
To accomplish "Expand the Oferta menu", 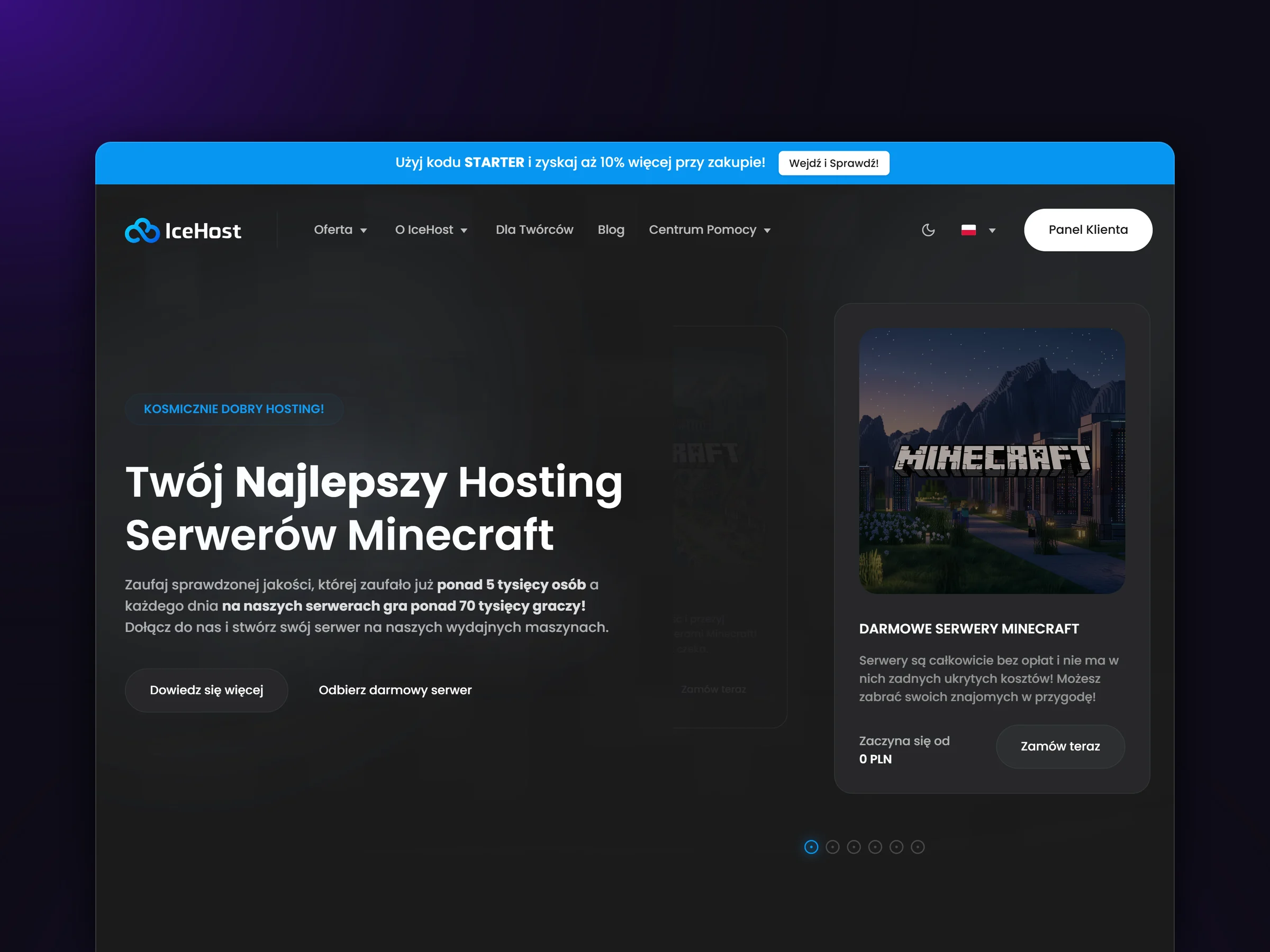I will click(340, 230).
